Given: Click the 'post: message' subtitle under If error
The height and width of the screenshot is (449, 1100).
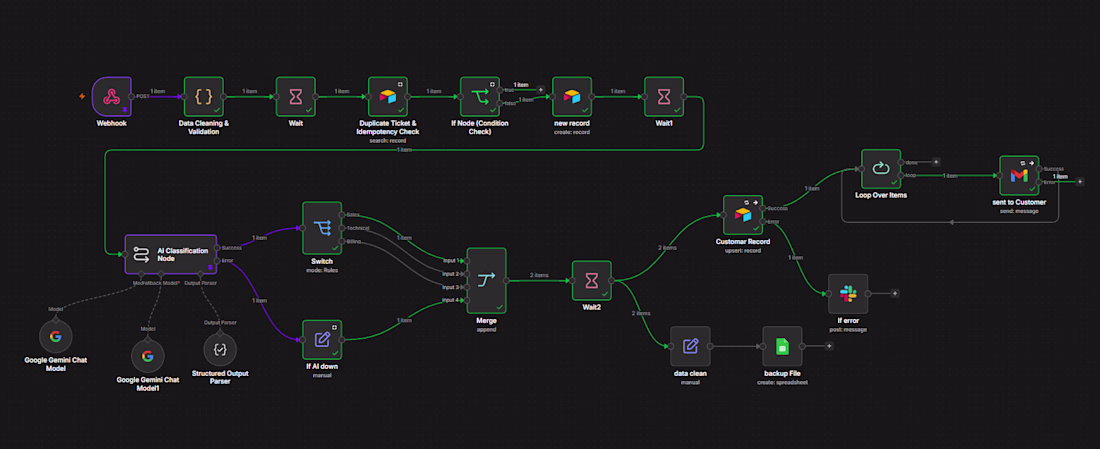Looking at the screenshot, I should click(x=848, y=328).
